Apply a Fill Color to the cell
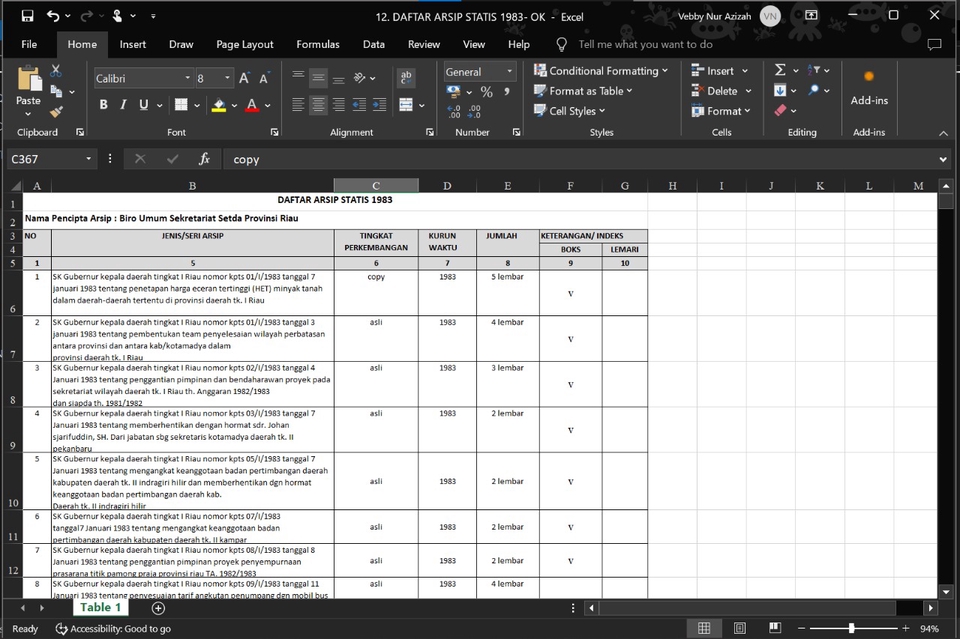The image size is (960, 639). pyautogui.click(x=219, y=104)
